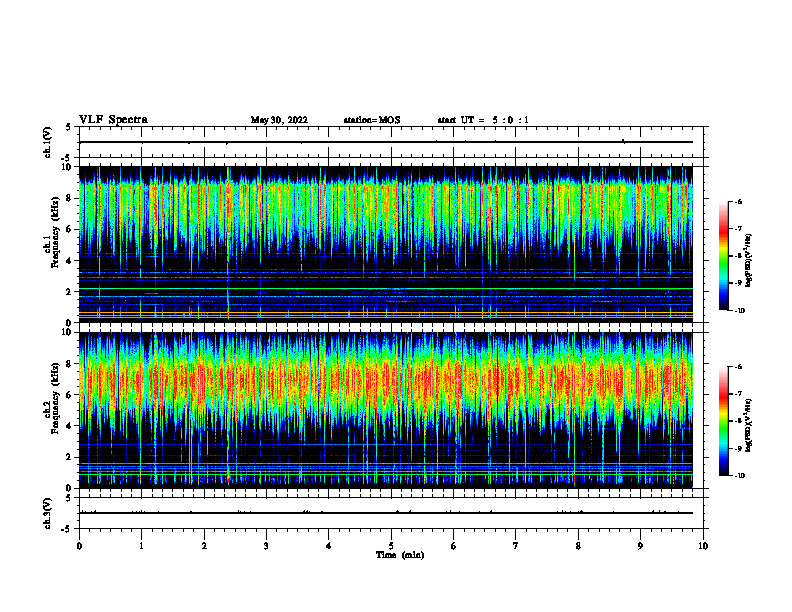
Task: Click the "1" tick on the time axis
Action: click(x=141, y=546)
